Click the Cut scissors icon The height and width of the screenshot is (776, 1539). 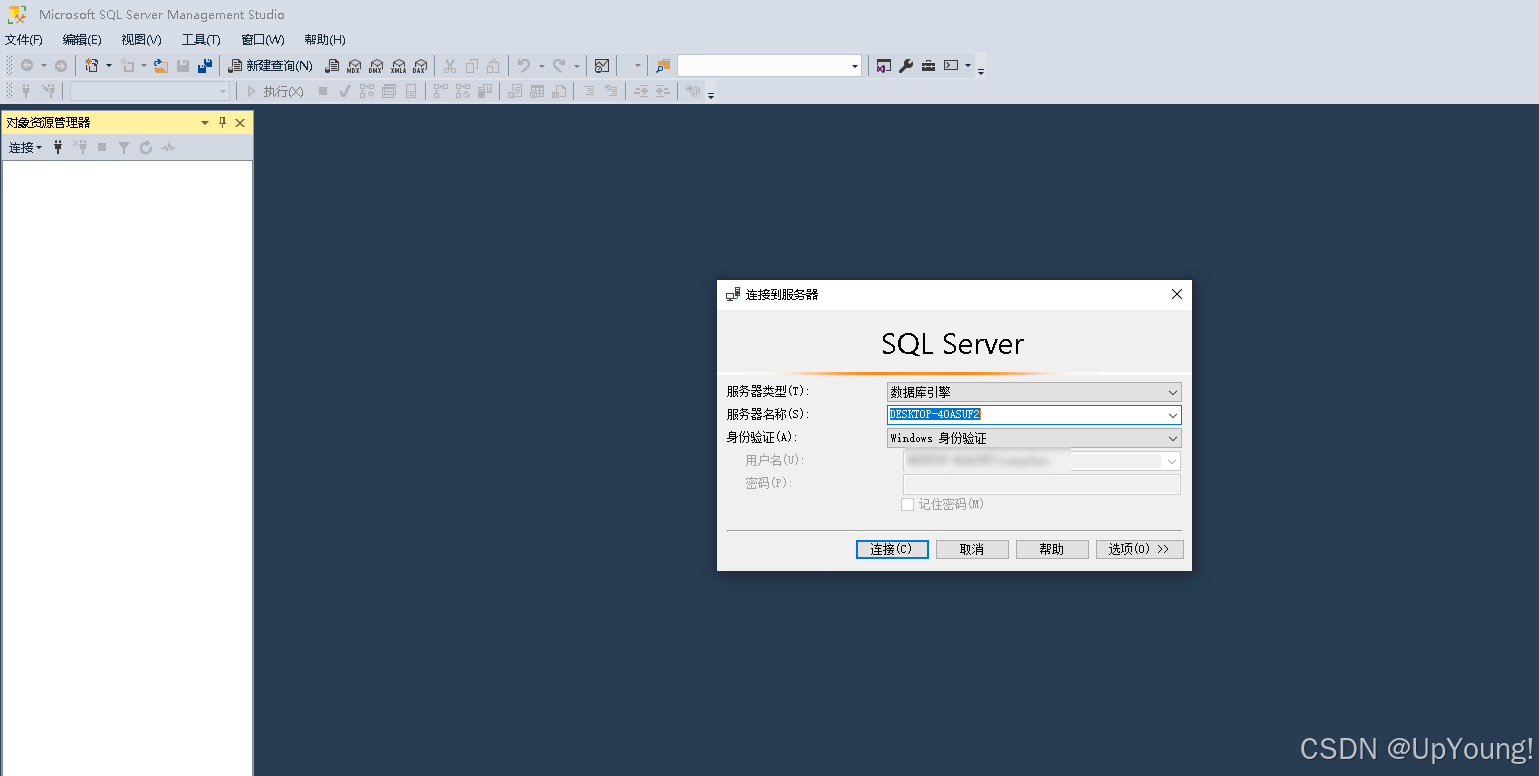coord(450,66)
